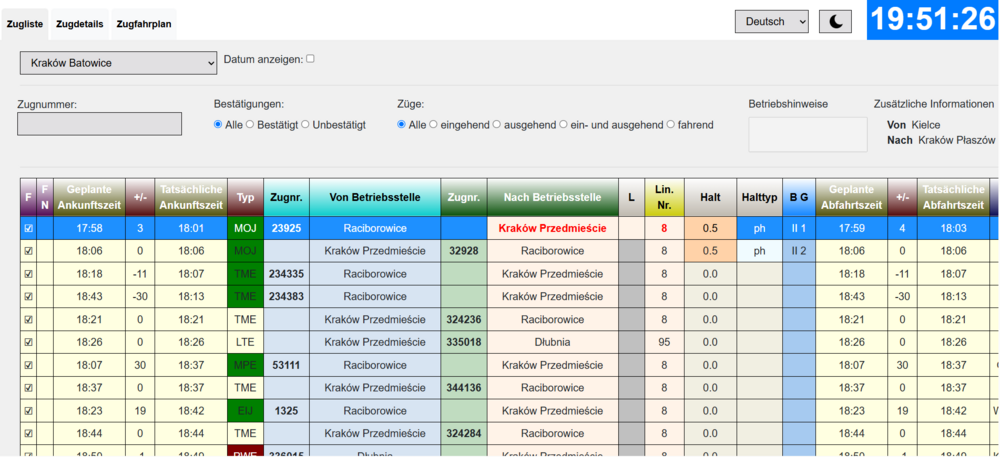Image resolution: width=1000 pixels, height=457 pixels.
Task: Open the Deutsch language dropdown
Action: tap(771, 22)
